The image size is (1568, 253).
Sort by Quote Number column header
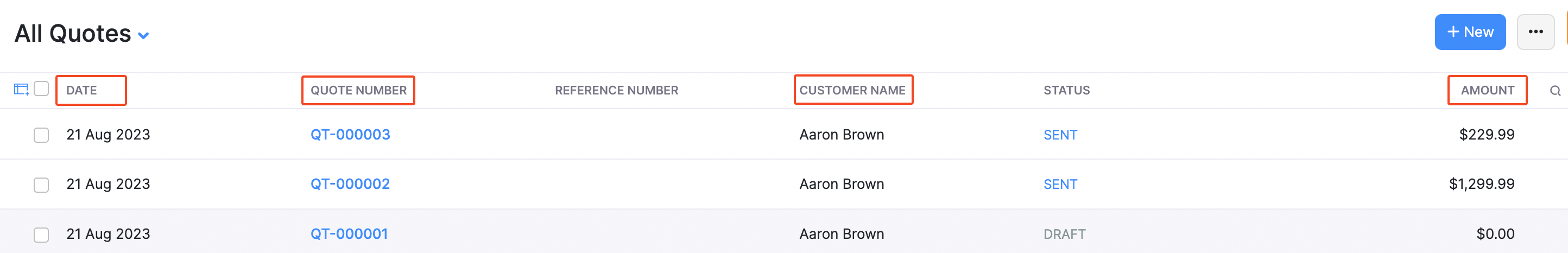pos(358,91)
